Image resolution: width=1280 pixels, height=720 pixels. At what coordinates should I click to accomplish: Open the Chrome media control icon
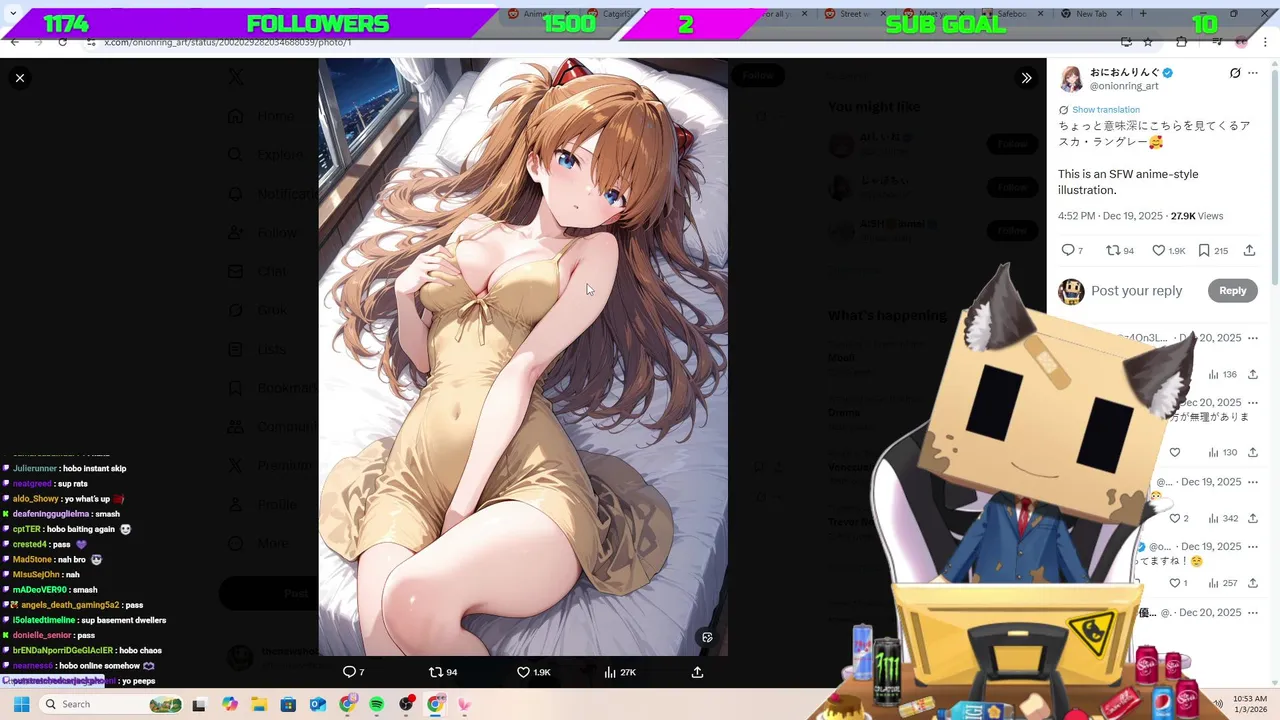(x=1216, y=42)
